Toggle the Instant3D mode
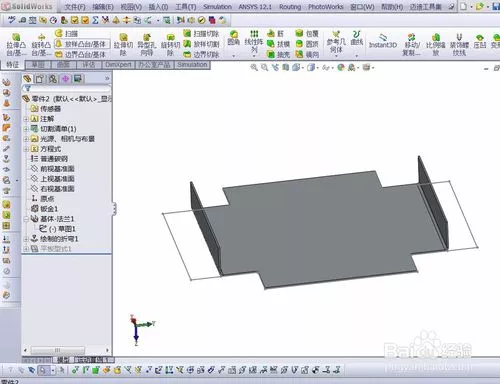This screenshot has width=500, height=384. click(383, 40)
